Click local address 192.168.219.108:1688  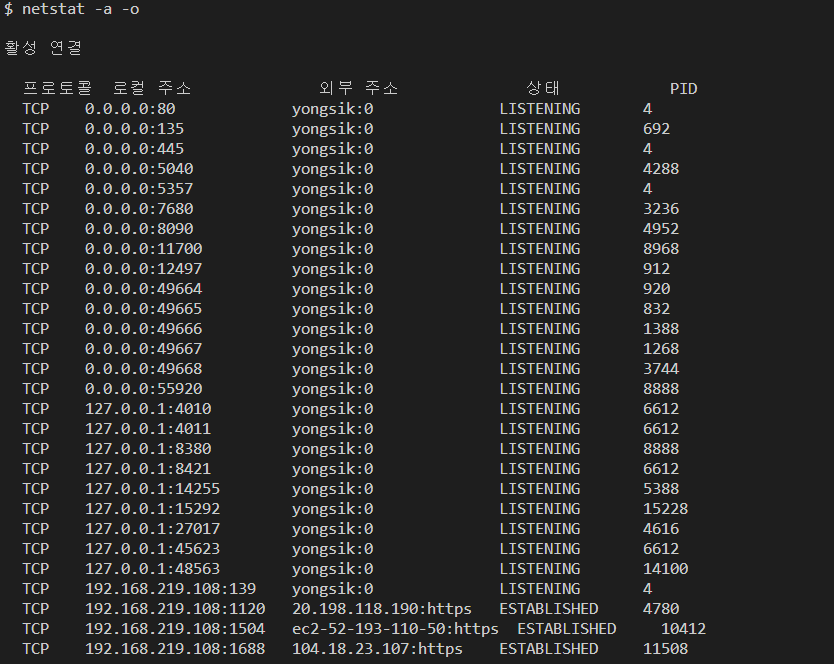coord(175,649)
